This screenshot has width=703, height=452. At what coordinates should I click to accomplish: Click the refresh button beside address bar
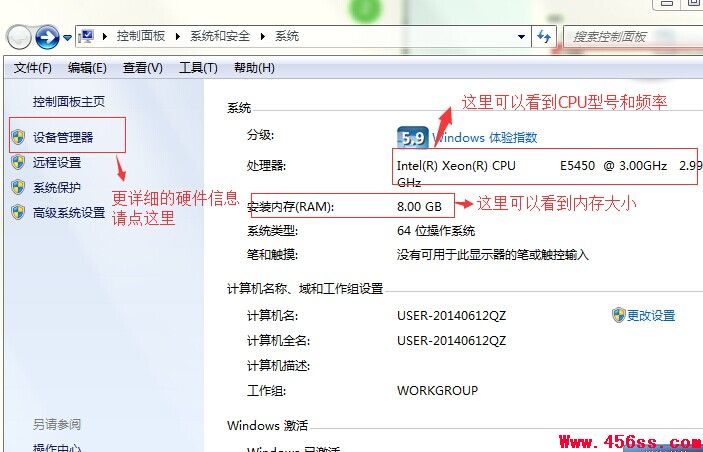(544, 37)
